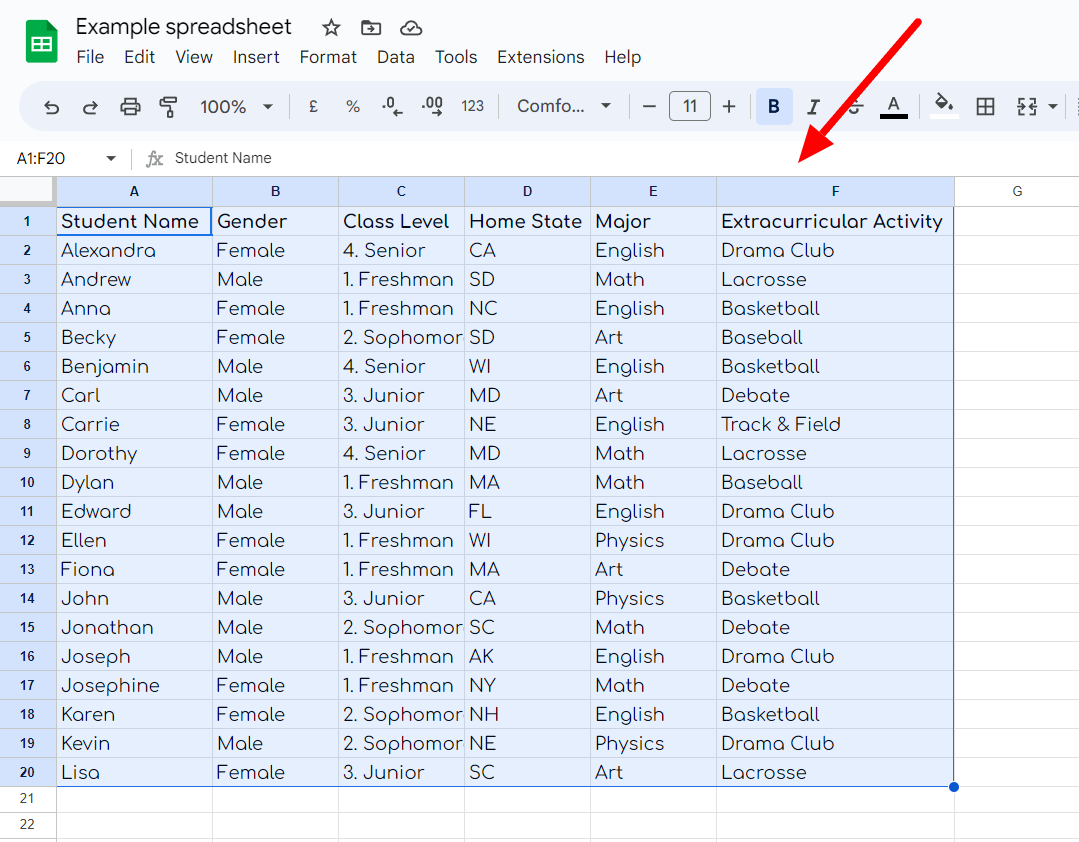Select column C header
The width and height of the screenshot is (1079, 842).
coord(401,191)
